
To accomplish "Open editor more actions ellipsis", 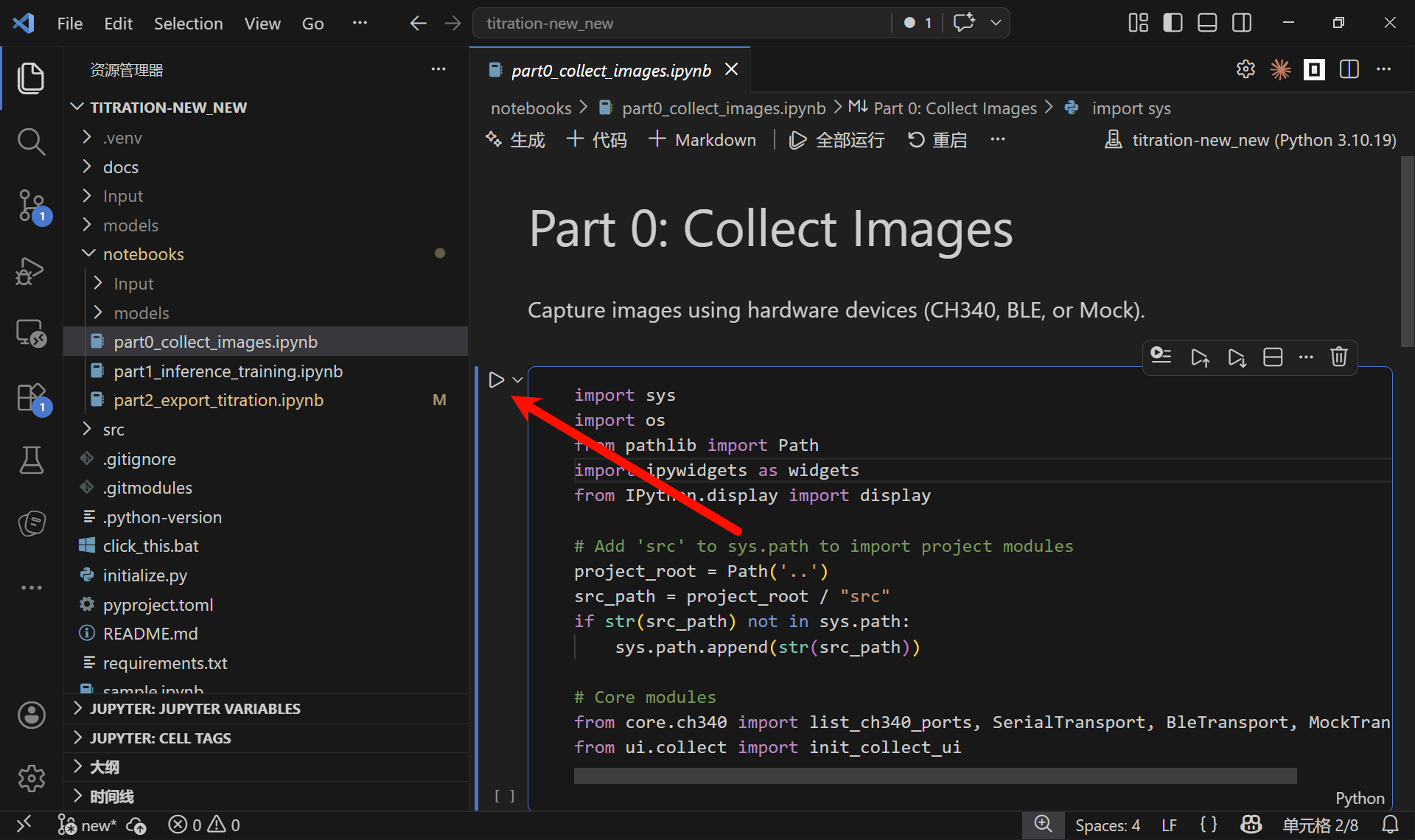I will [x=1384, y=69].
